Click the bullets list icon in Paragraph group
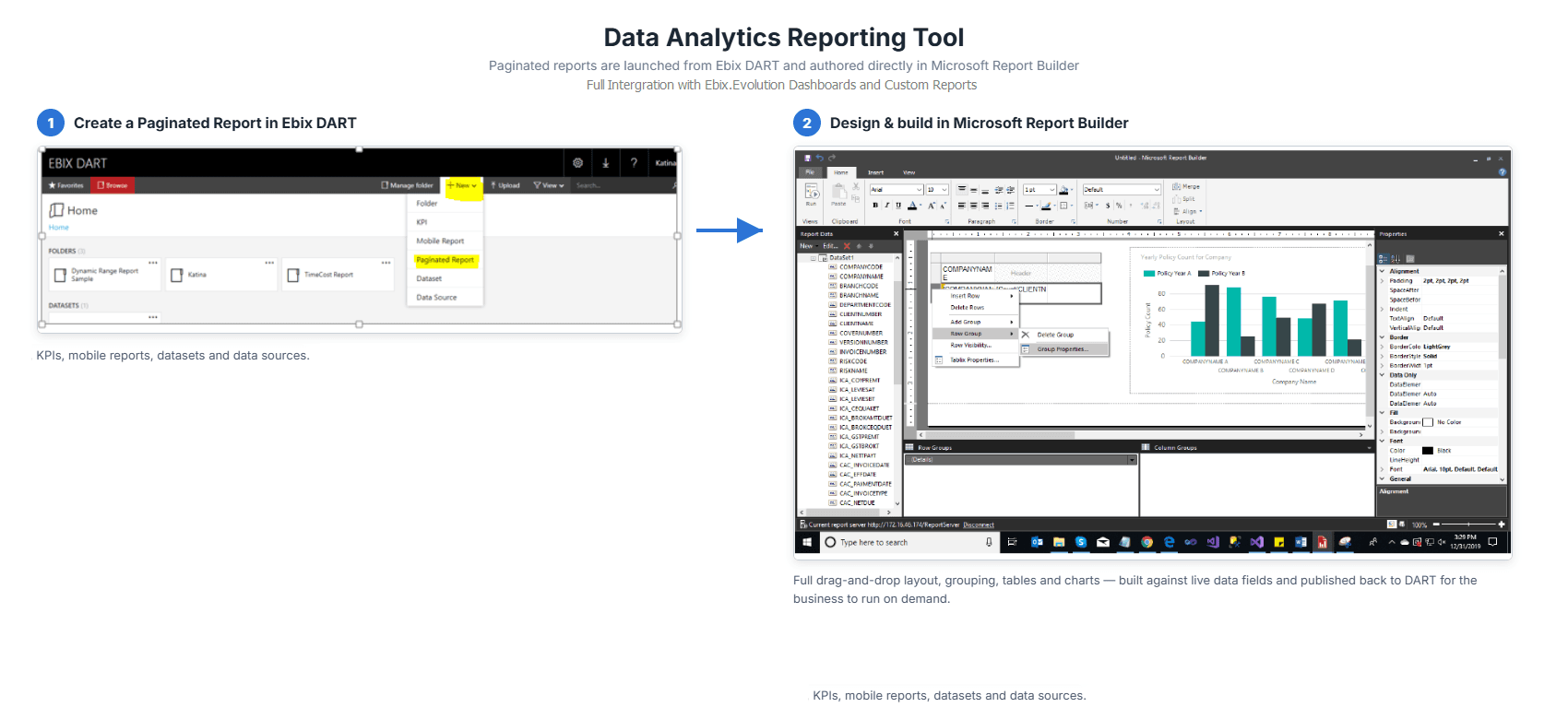 pos(998,206)
